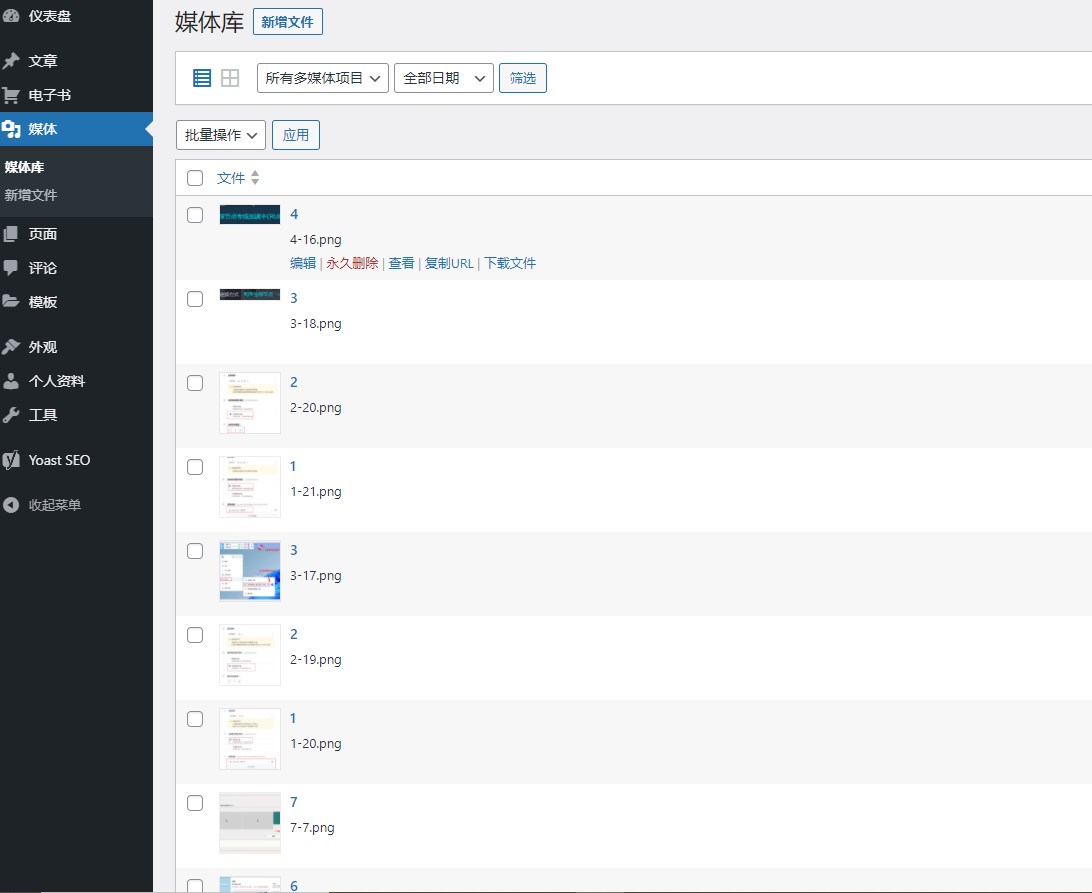
Task: Check the box for 1-20.png
Action: click(x=195, y=719)
